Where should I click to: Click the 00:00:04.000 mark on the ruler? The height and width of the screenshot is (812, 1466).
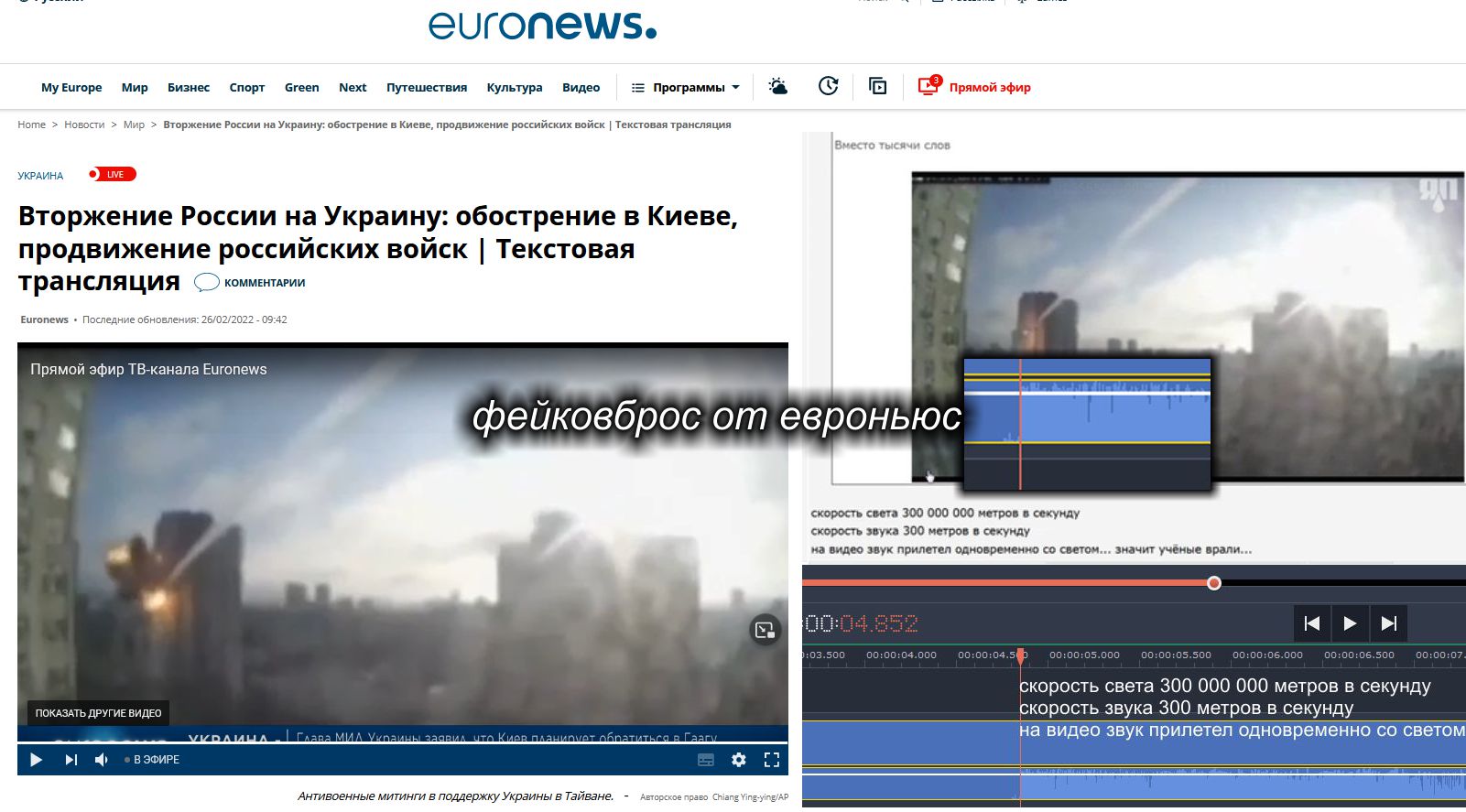tap(901, 655)
